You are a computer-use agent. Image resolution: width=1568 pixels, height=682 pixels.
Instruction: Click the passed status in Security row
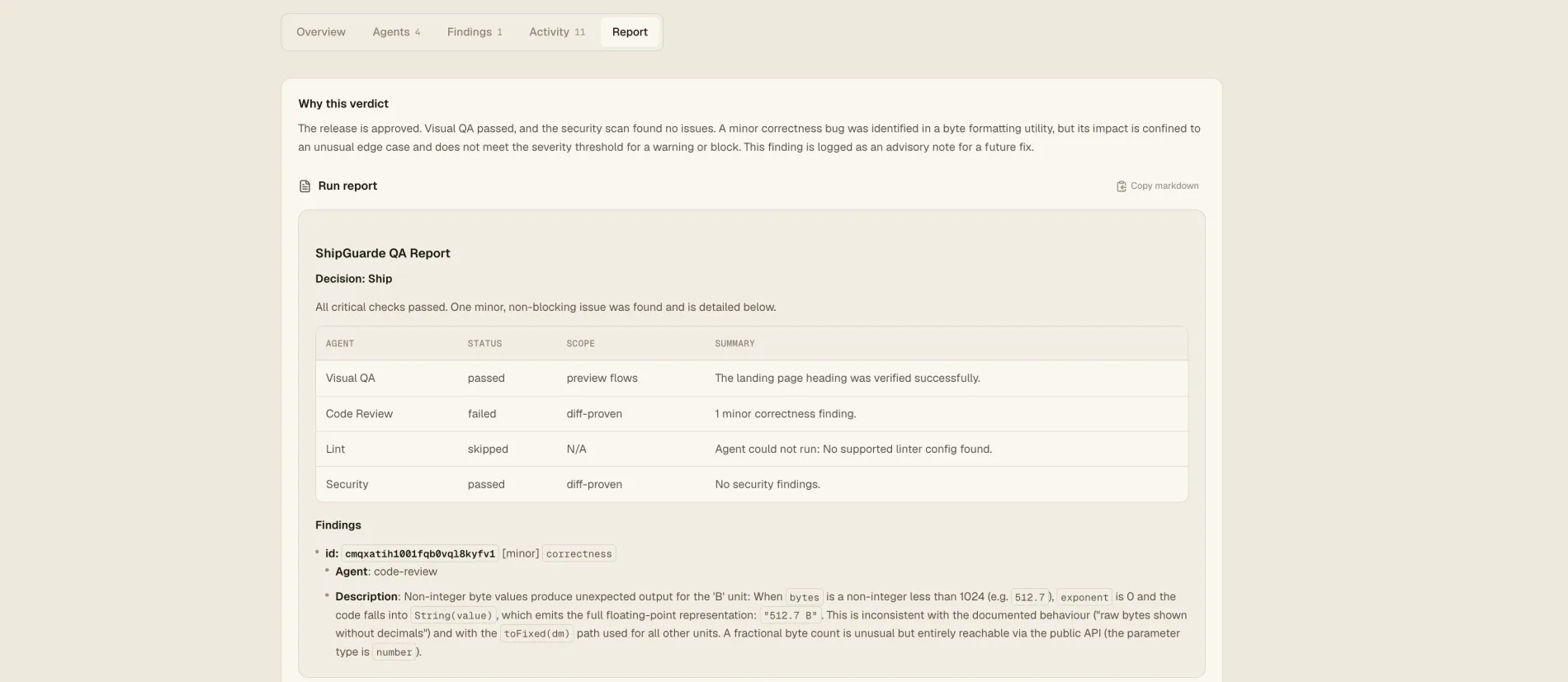pos(486,485)
